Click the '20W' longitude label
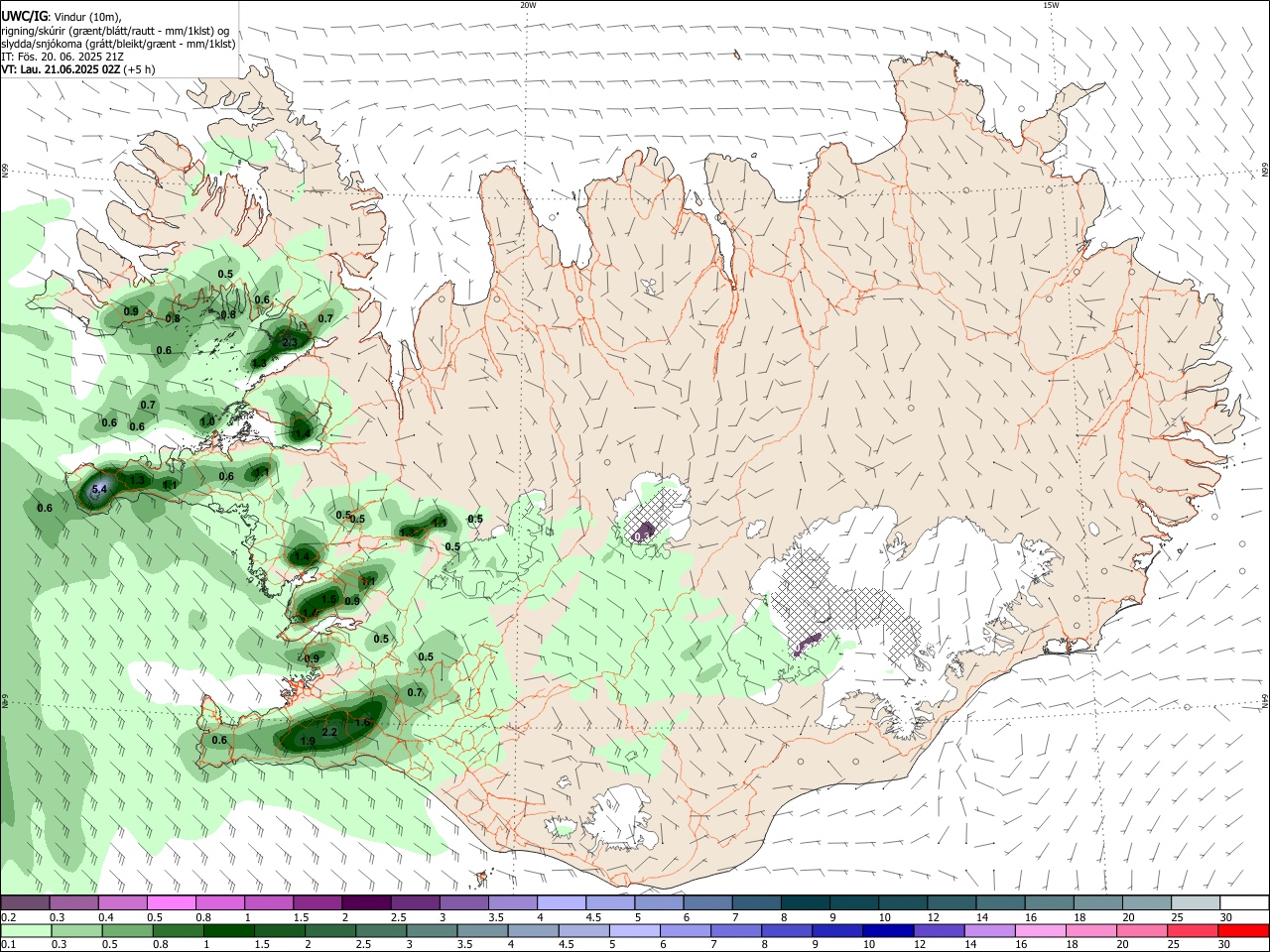 (x=528, y=5)
